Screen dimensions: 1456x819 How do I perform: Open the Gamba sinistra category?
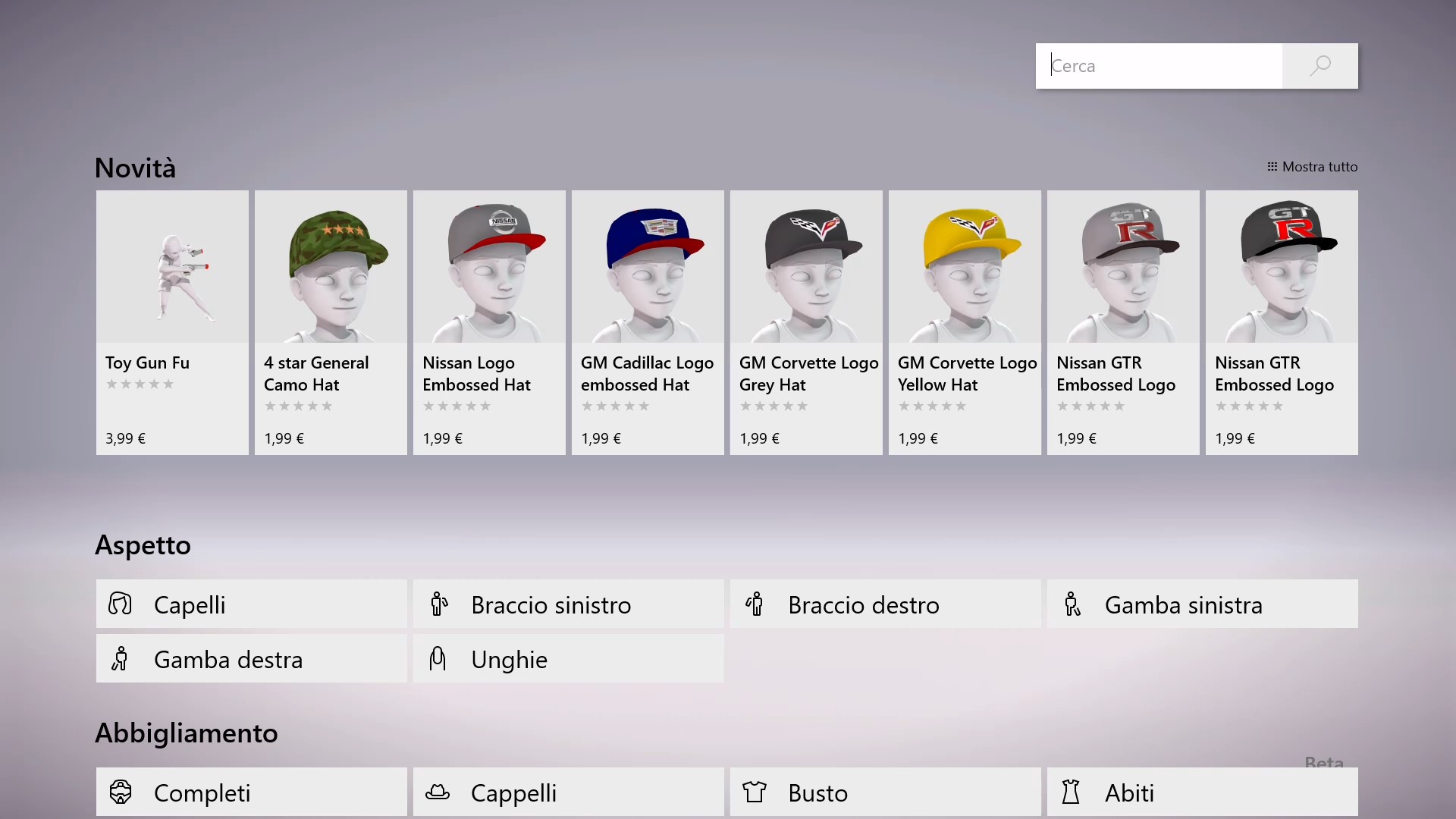tap(1203, 604)
